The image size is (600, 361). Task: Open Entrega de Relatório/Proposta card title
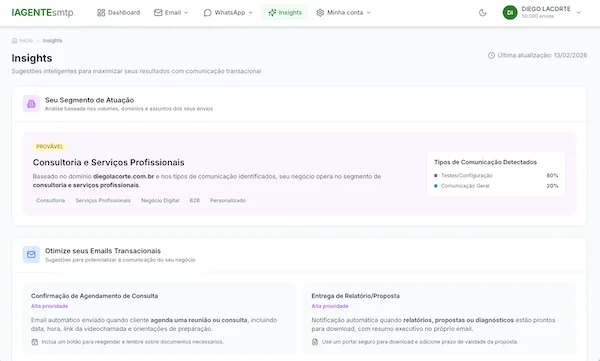point(355,296)
